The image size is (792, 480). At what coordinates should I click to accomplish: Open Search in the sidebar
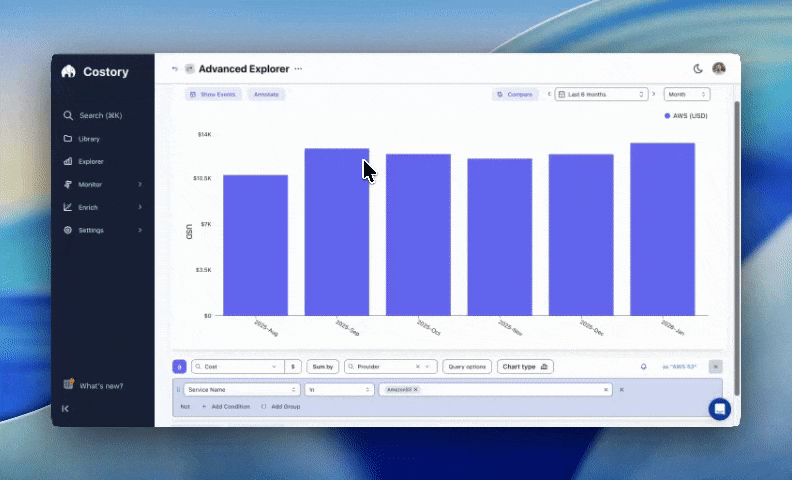[x=92, y=115]
